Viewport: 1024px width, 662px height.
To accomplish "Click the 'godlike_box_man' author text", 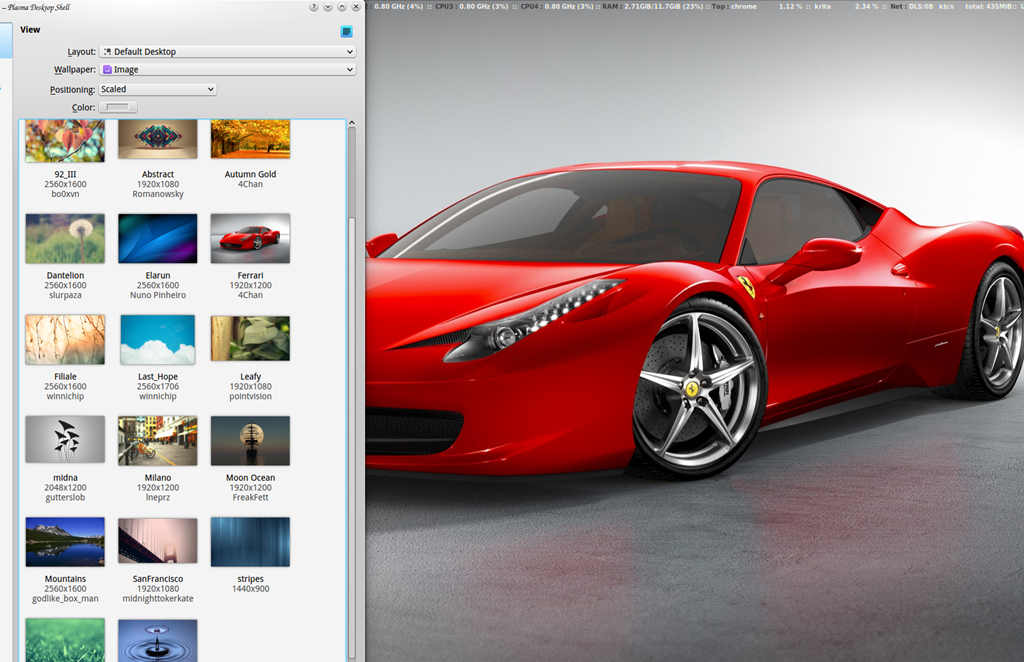I will pyautogui.click(x=65, y=598).
